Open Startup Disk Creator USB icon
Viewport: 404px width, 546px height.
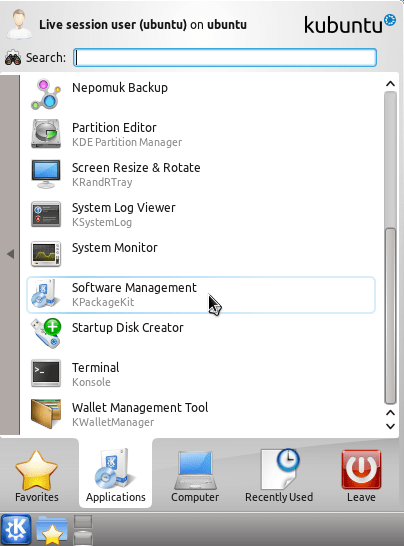(46, 333)
